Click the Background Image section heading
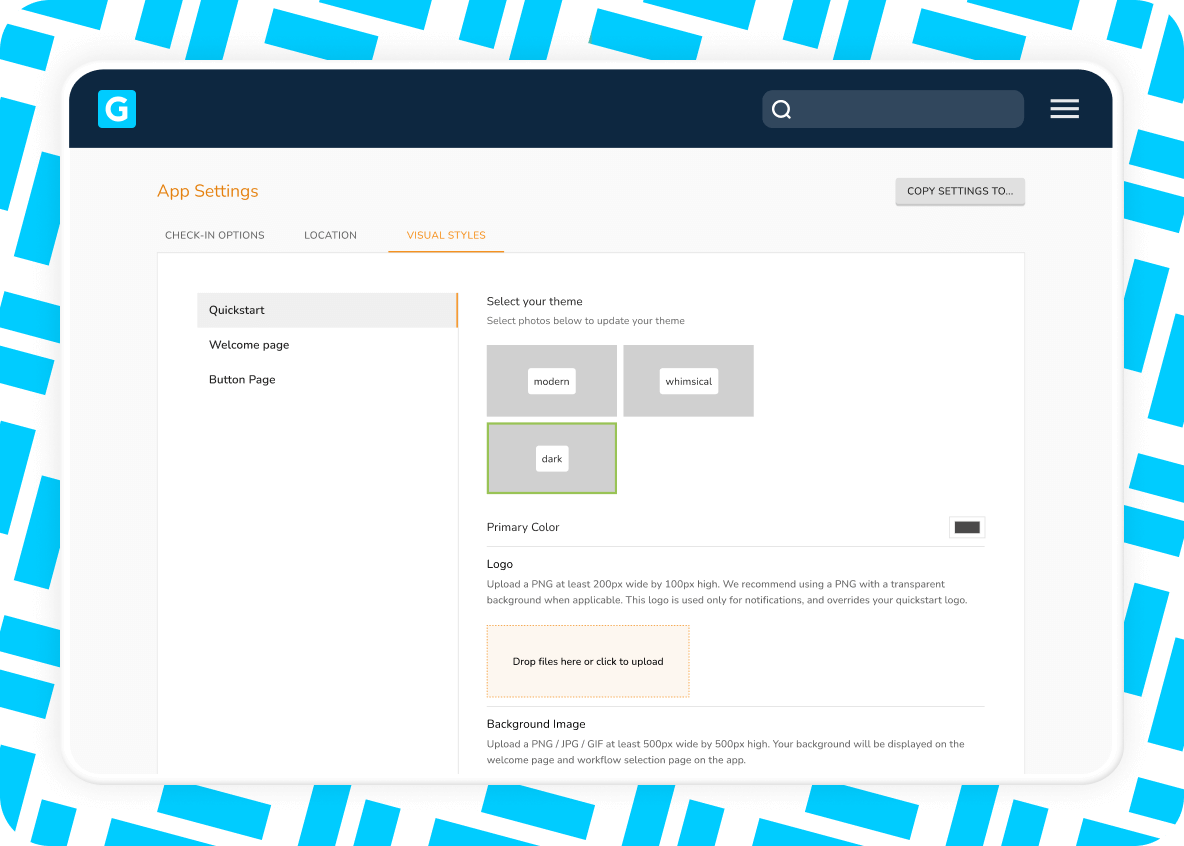Screen dimensions: 1184x846 (536, 723)
